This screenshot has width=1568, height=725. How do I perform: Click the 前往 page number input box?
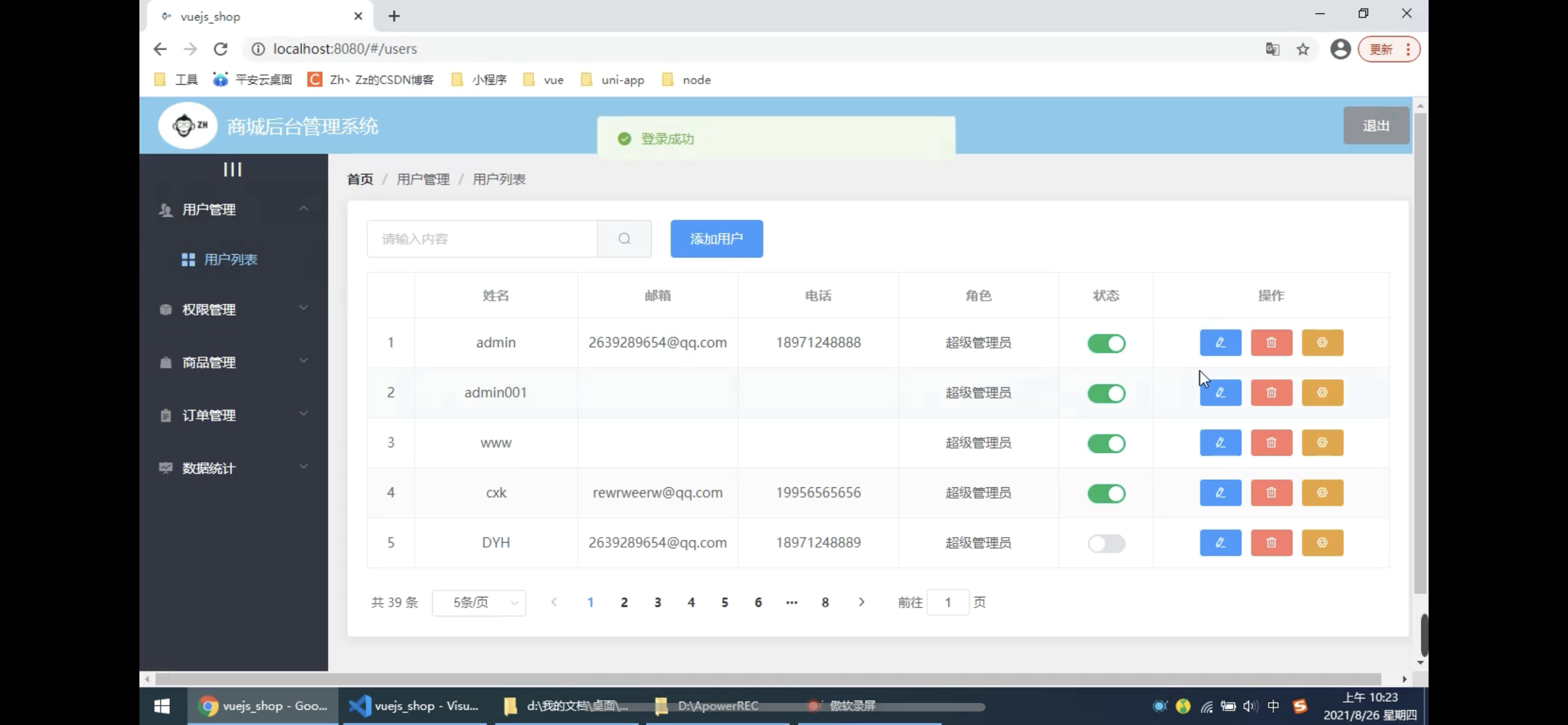click(x=948, y=602)
